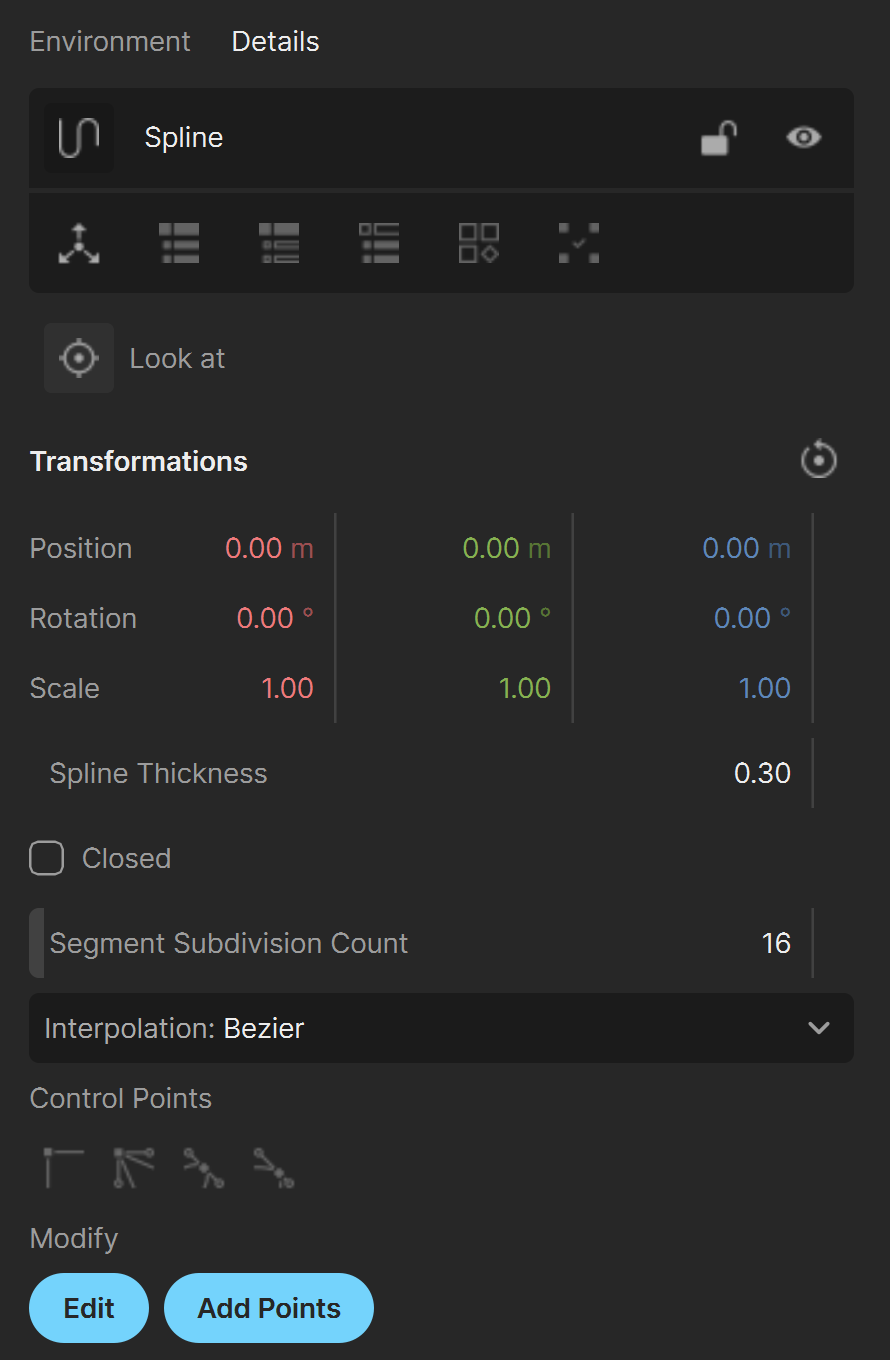The height and width of the screenshot is (1360, 890).
Task: Open the squares and diamond icon tab
Action: pos(479,243)
